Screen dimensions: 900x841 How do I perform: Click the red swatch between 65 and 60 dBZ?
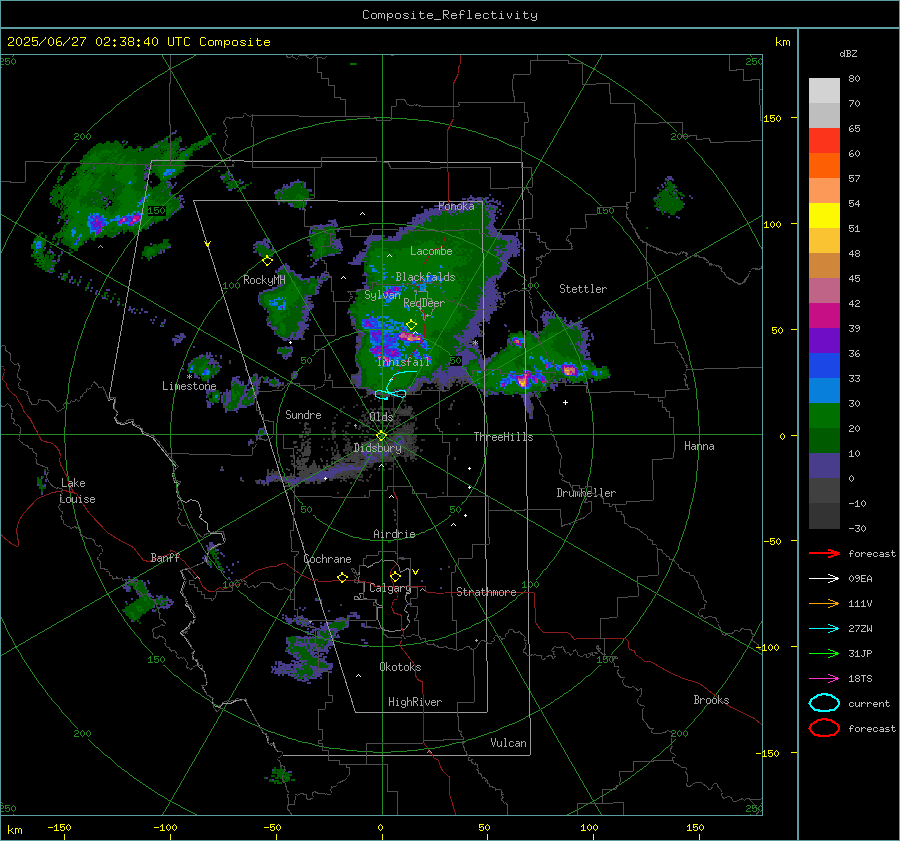pyautogui.click(x=824, y=141)
